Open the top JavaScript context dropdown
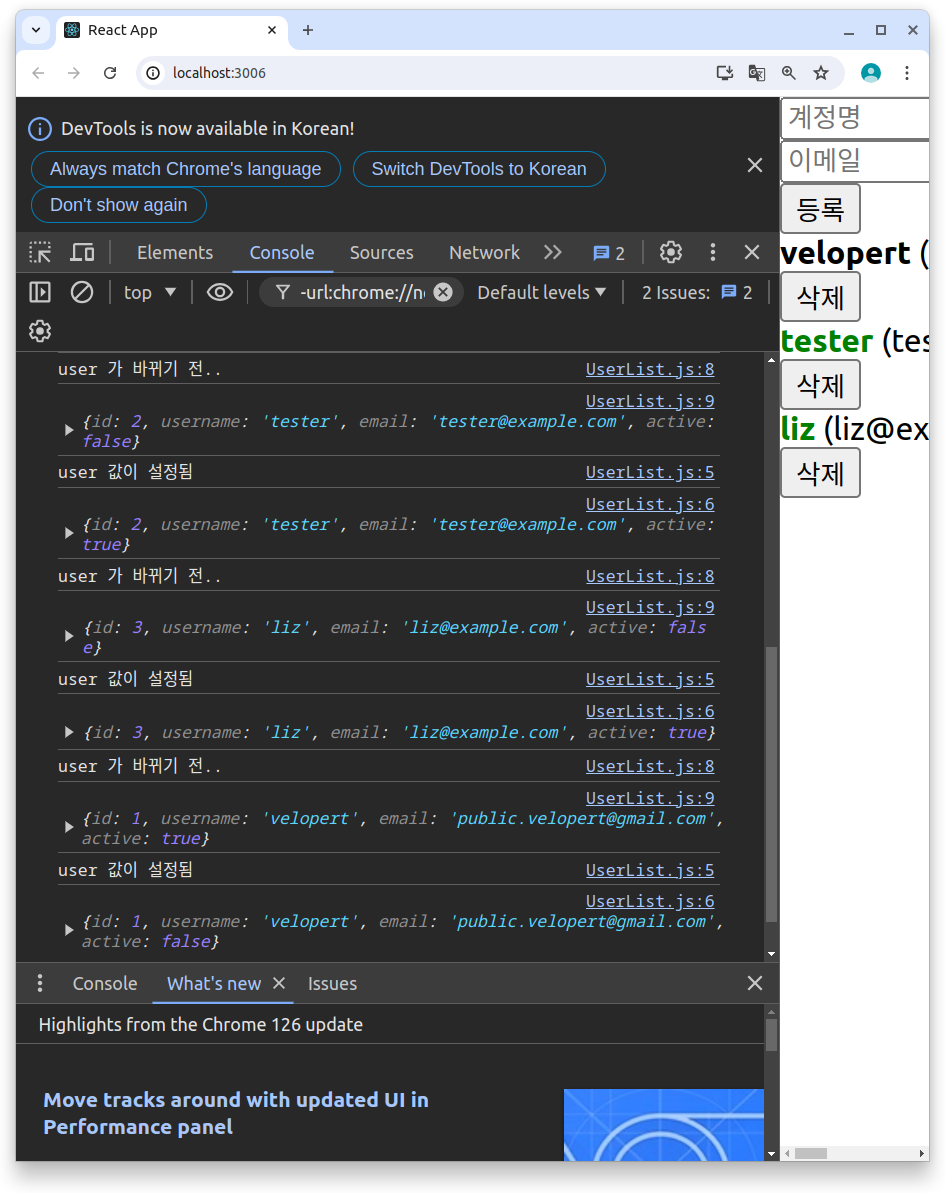This screenshot has width=945, height=1193. [x=150, y=293]
